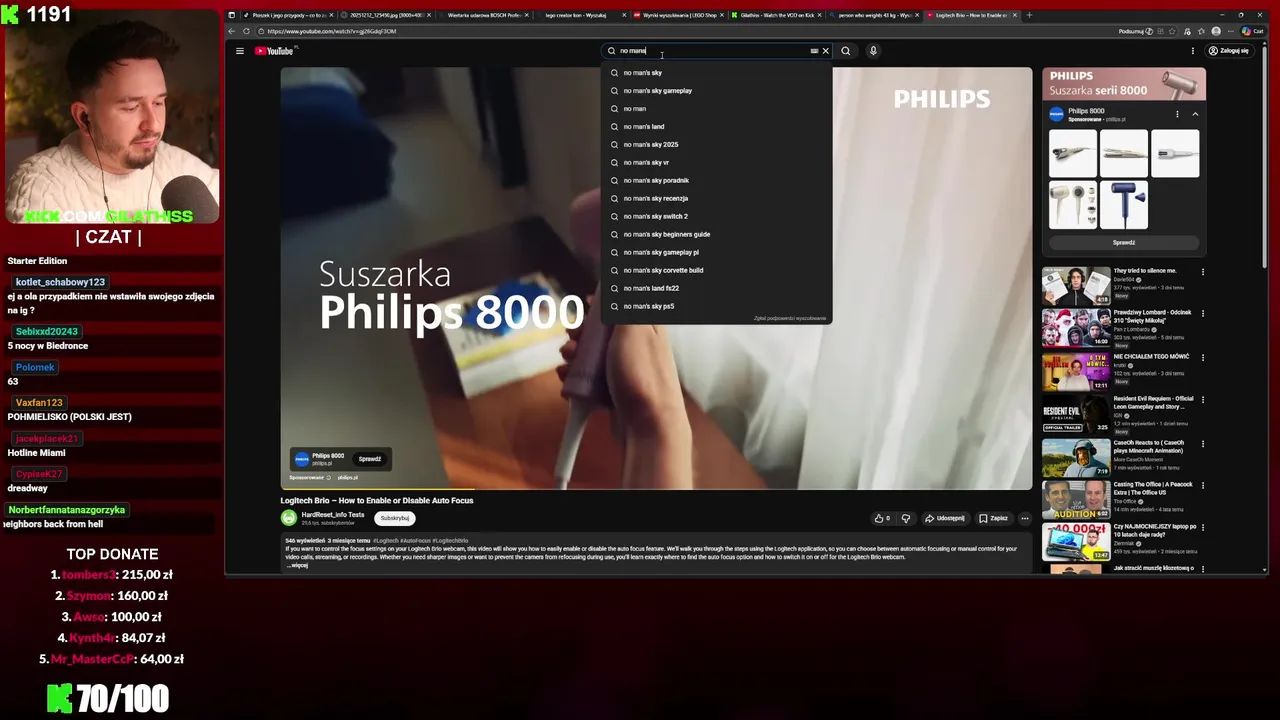This screenshot has width=1280, height=720.
Task: Click the #AutoFocus hashtag link
Action: tap(415, 541)
